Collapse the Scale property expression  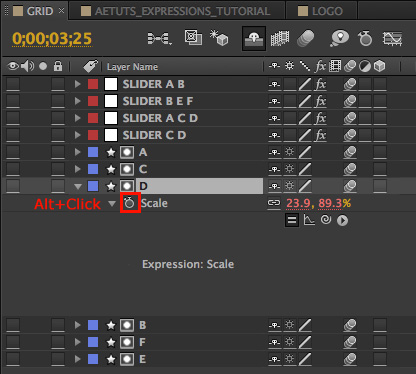112,203
